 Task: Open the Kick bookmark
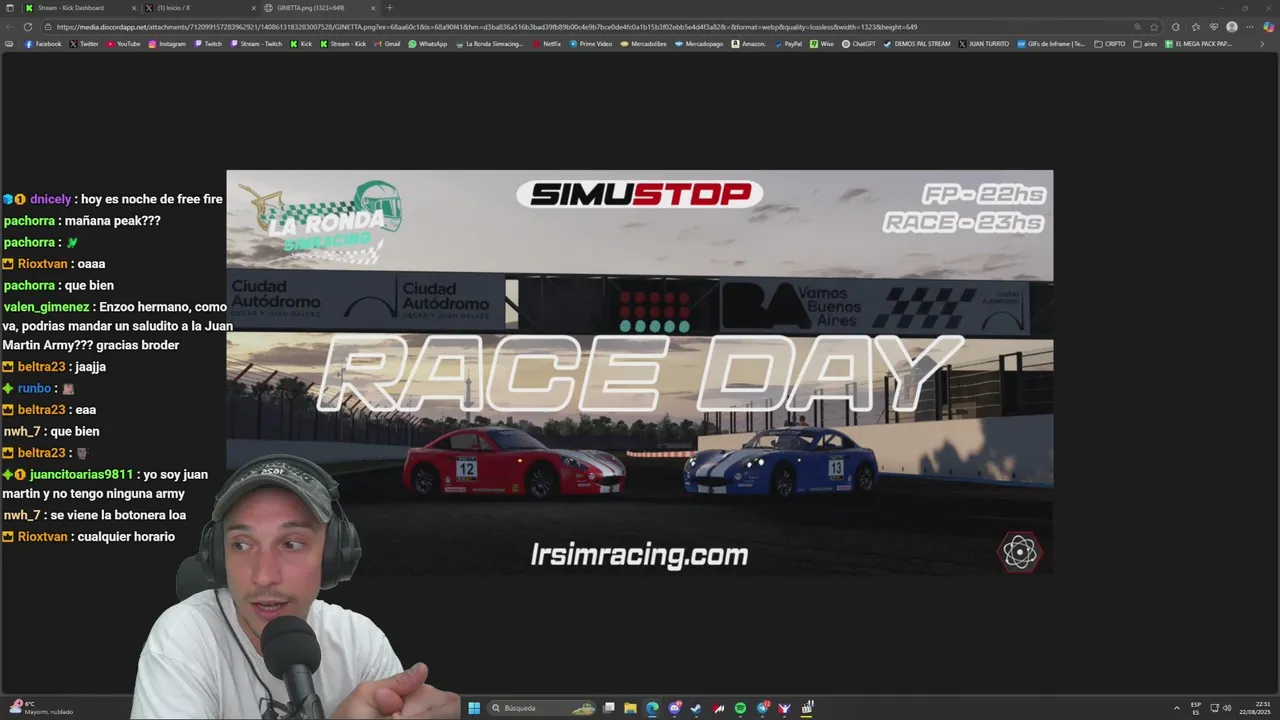pos(301,44)
